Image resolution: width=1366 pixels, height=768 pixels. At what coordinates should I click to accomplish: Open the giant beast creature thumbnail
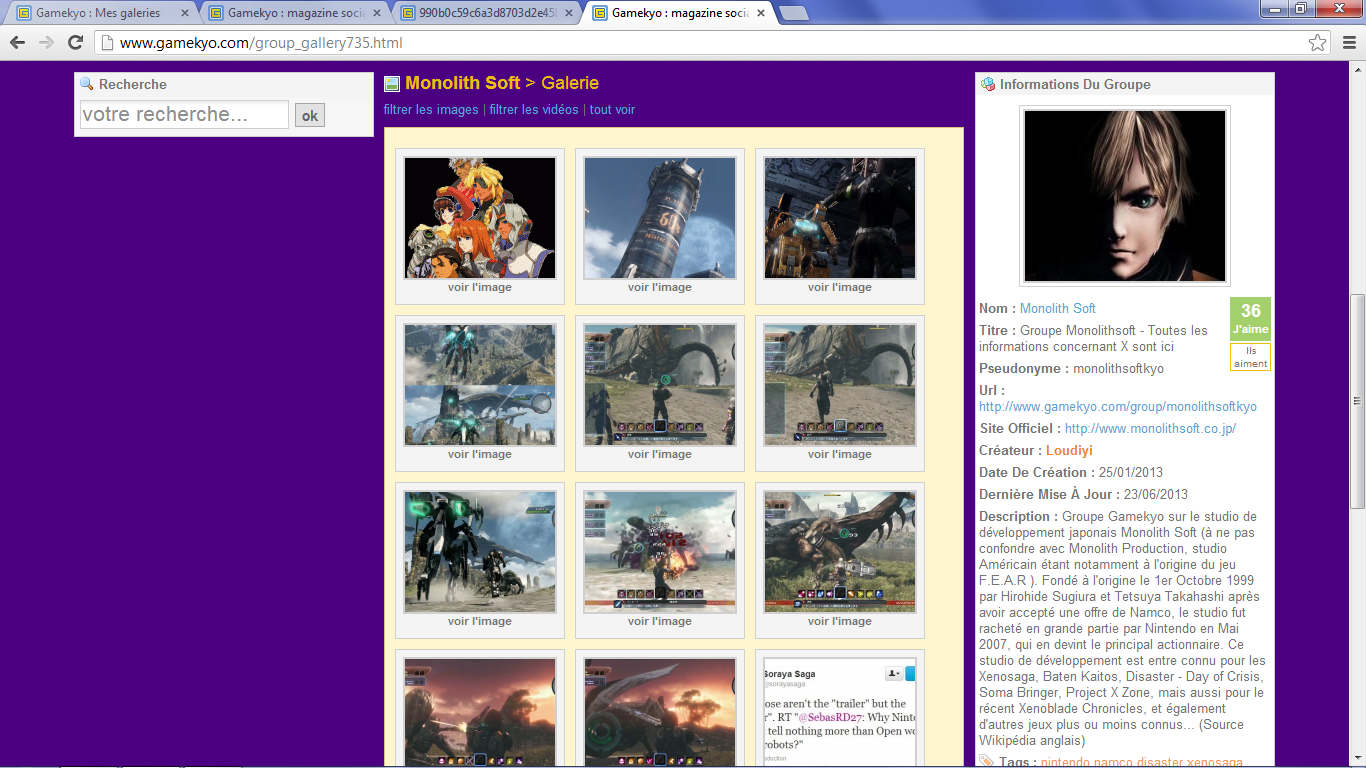(840, 552)
